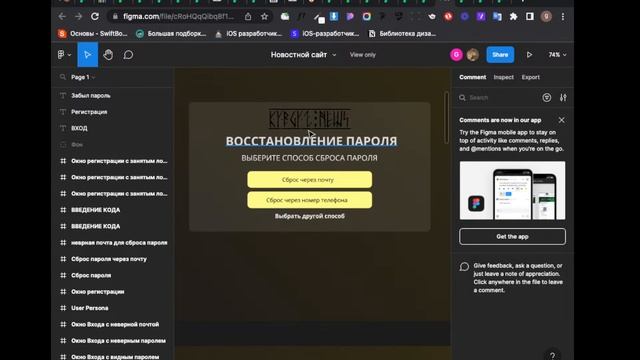The width and height of the screenshot is (640, 360).
Task: Search layers with the magnifier icon
Action: coord(62,77)
